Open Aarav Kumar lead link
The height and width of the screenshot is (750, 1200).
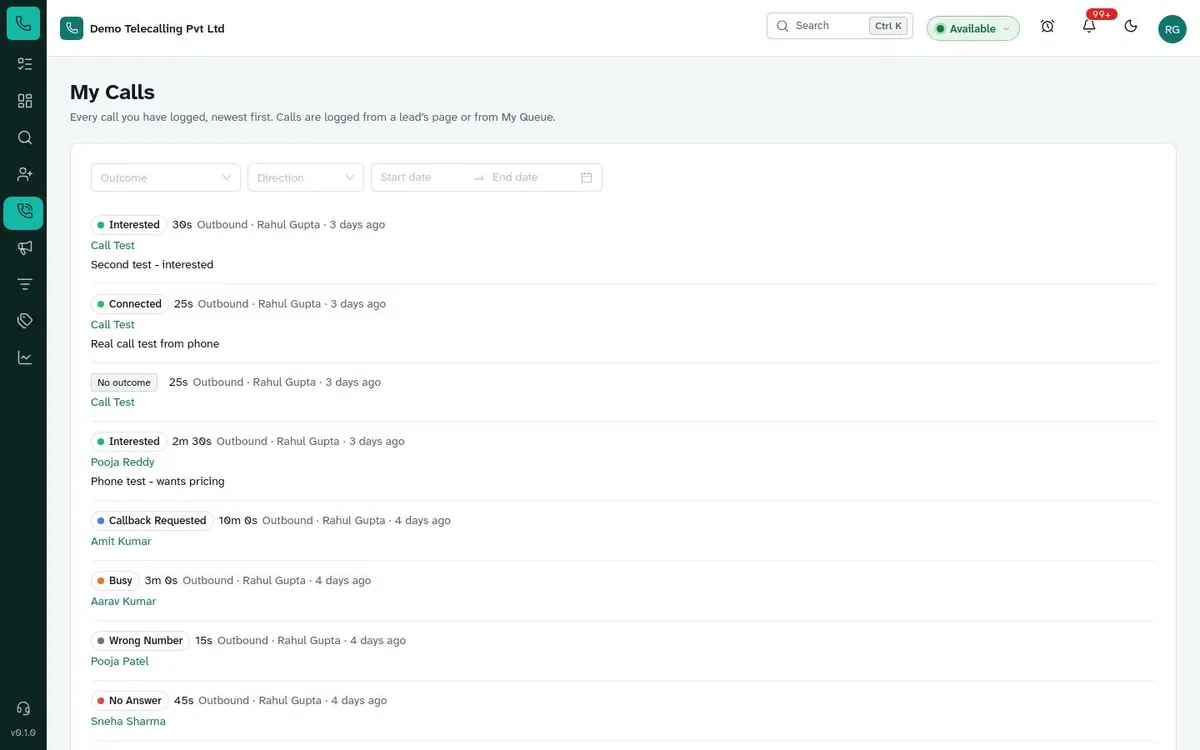pos(123,601)
